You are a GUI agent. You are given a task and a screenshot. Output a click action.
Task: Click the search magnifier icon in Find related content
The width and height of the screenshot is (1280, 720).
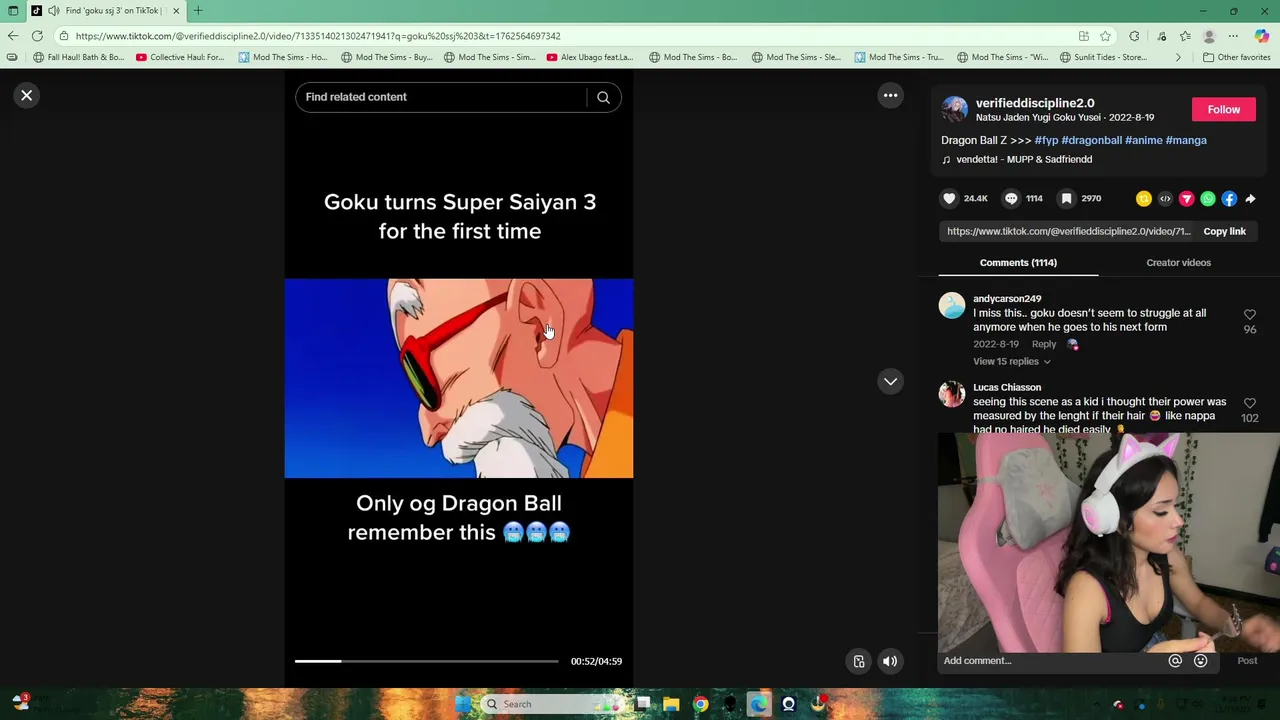[x=603, y=97]
